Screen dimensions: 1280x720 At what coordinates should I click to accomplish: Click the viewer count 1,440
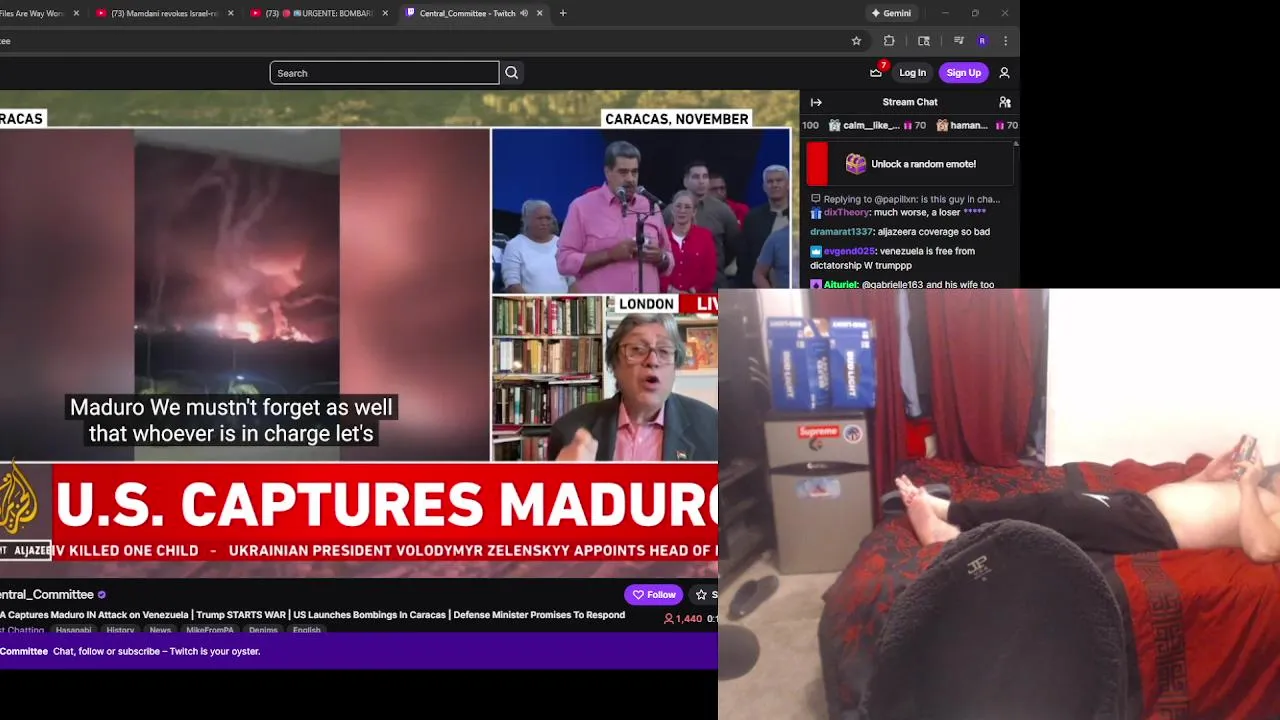[683, 619]
